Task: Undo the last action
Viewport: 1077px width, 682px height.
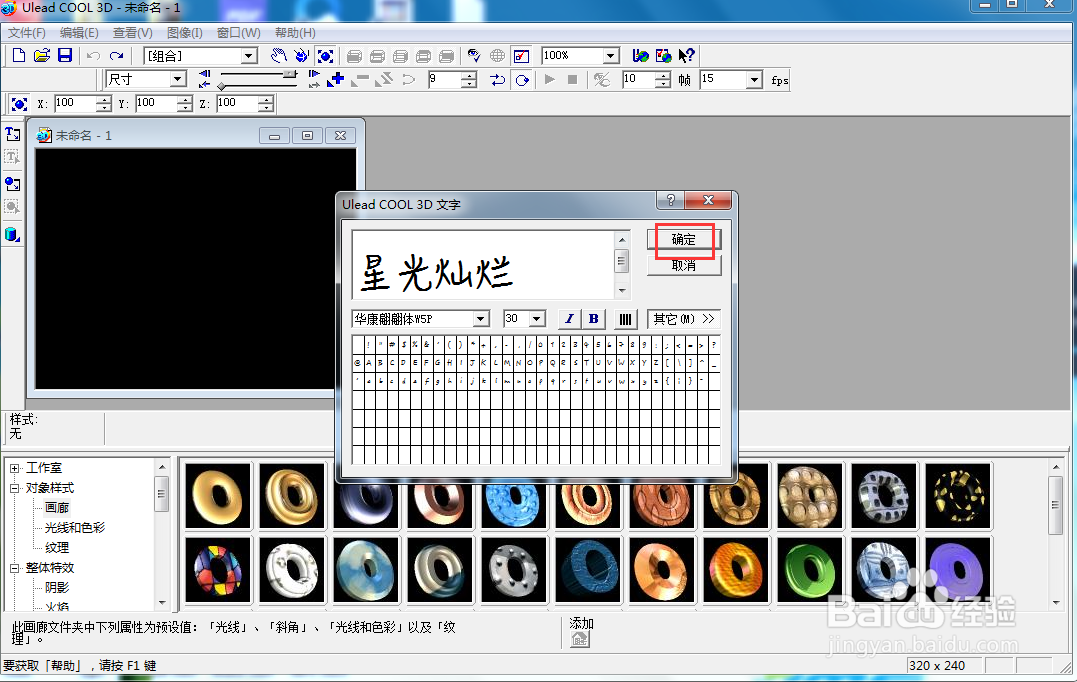Action: coord(93,56)
